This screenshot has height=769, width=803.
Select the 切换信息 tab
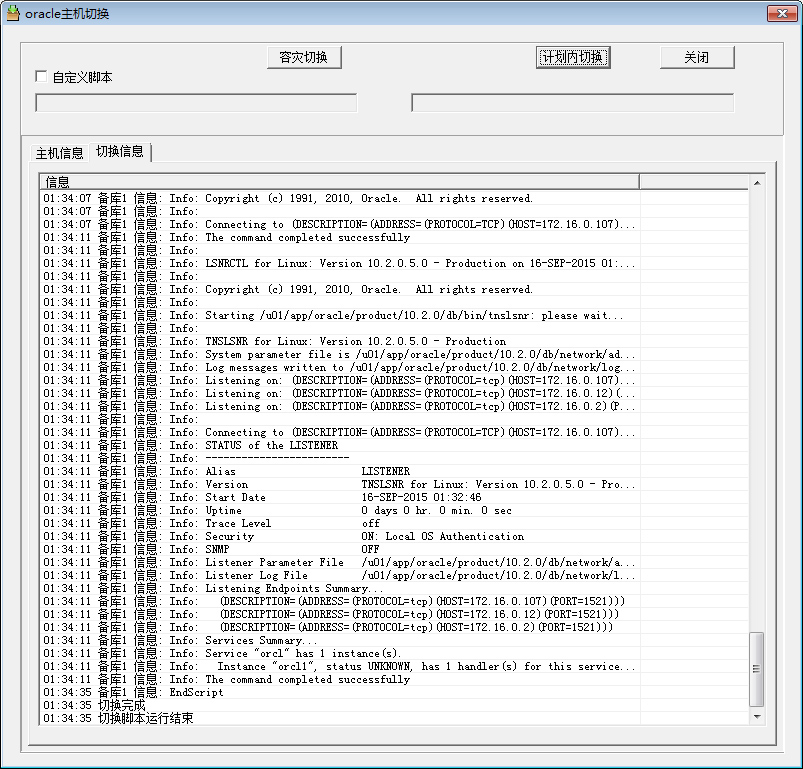120,152
